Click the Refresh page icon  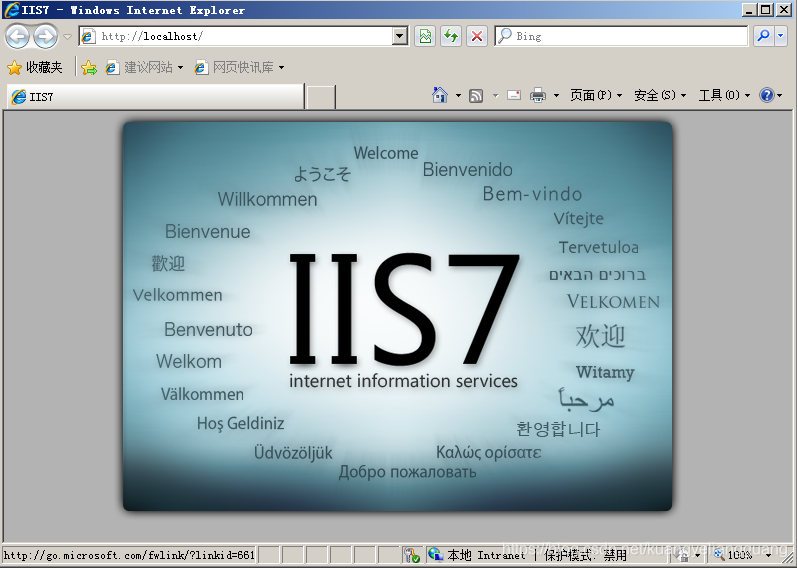(x=451, y=36)
